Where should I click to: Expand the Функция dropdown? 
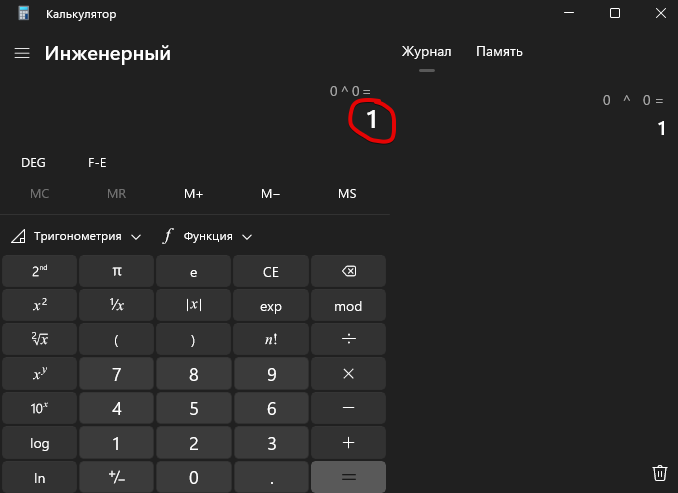[x=207, y=237]
